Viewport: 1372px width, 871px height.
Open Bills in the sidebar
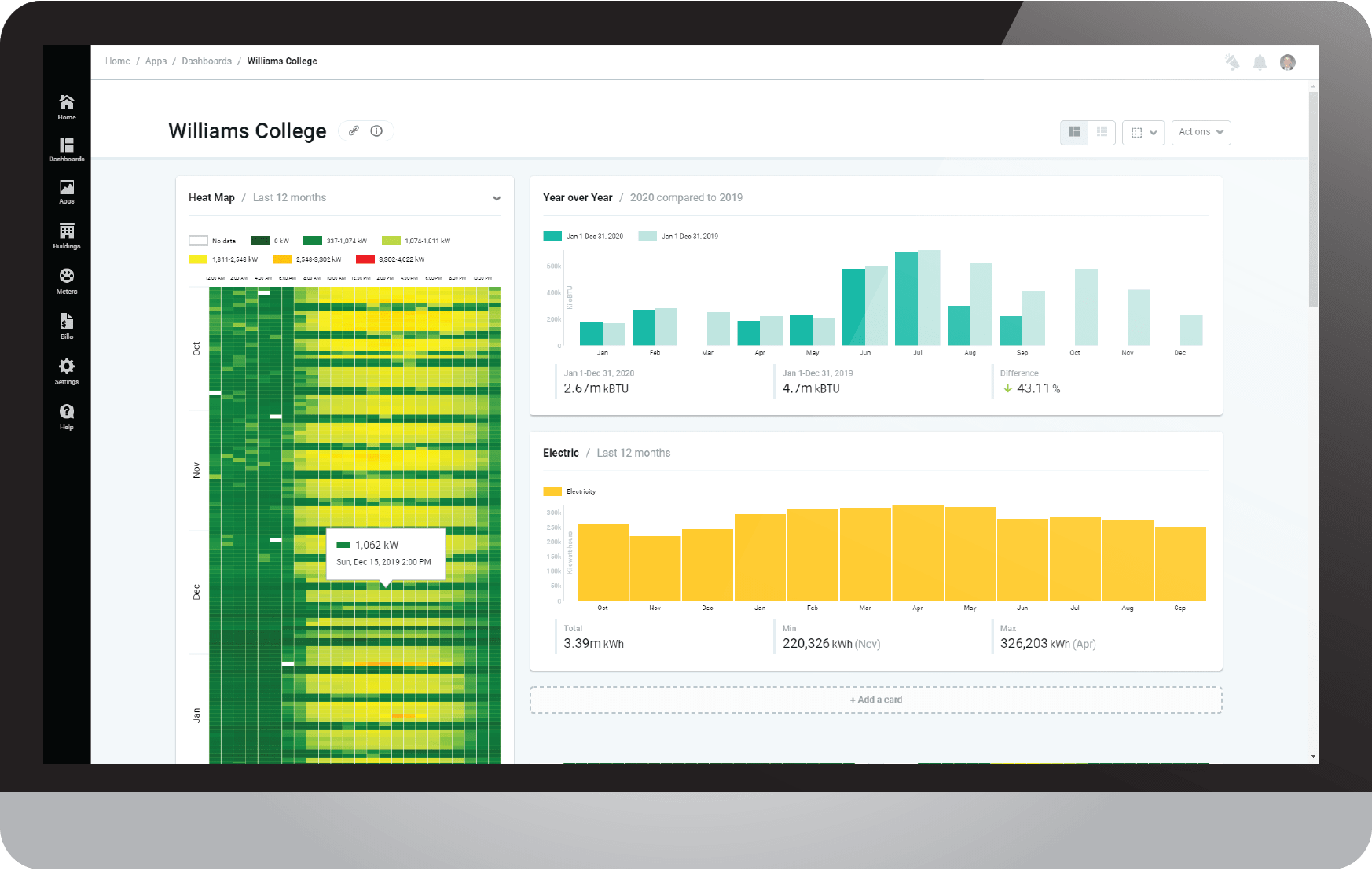click(67, 326)
